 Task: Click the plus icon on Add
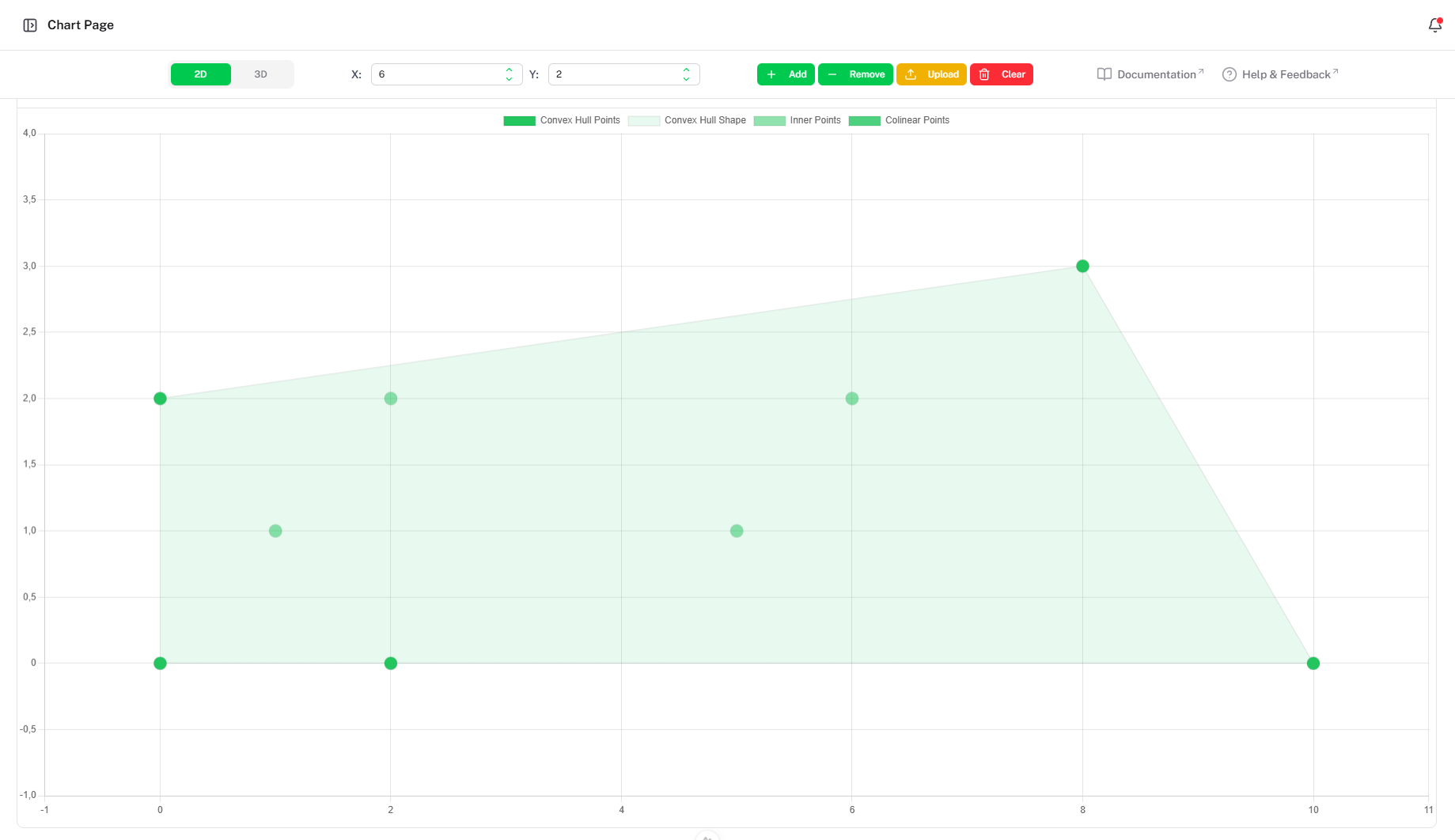point(771,74)
